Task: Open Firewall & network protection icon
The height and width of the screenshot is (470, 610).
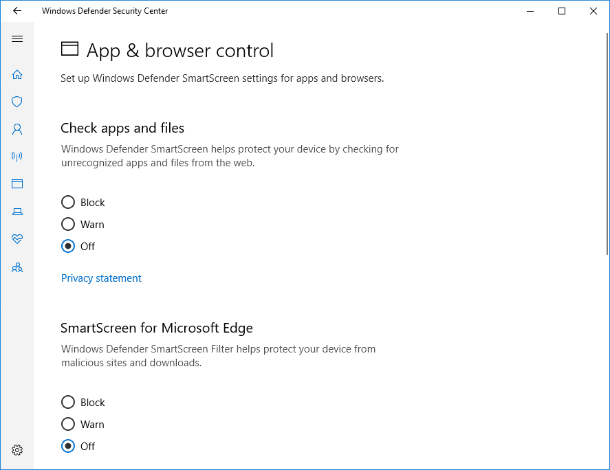Action: click(17, 156)
